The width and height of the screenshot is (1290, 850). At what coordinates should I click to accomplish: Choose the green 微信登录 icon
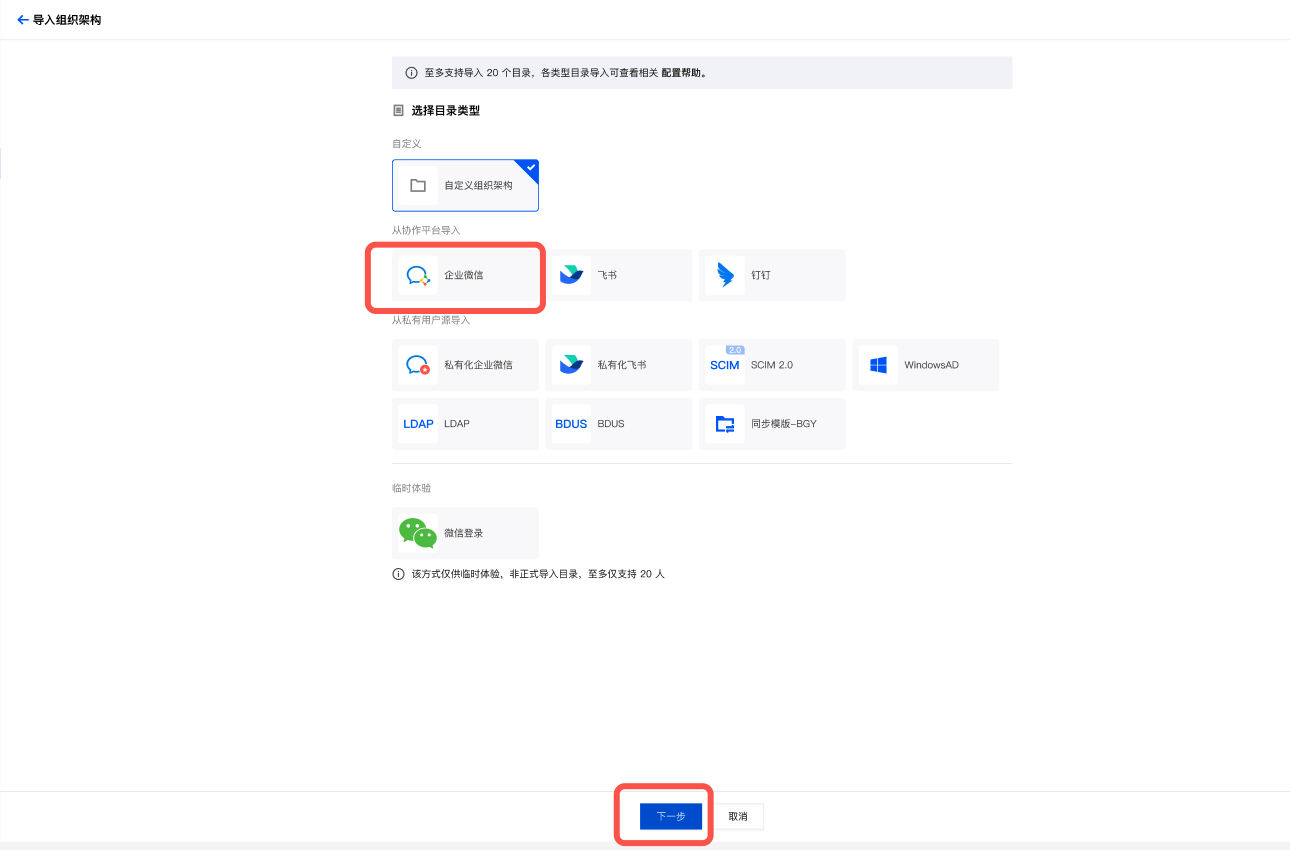pos(418,533)
